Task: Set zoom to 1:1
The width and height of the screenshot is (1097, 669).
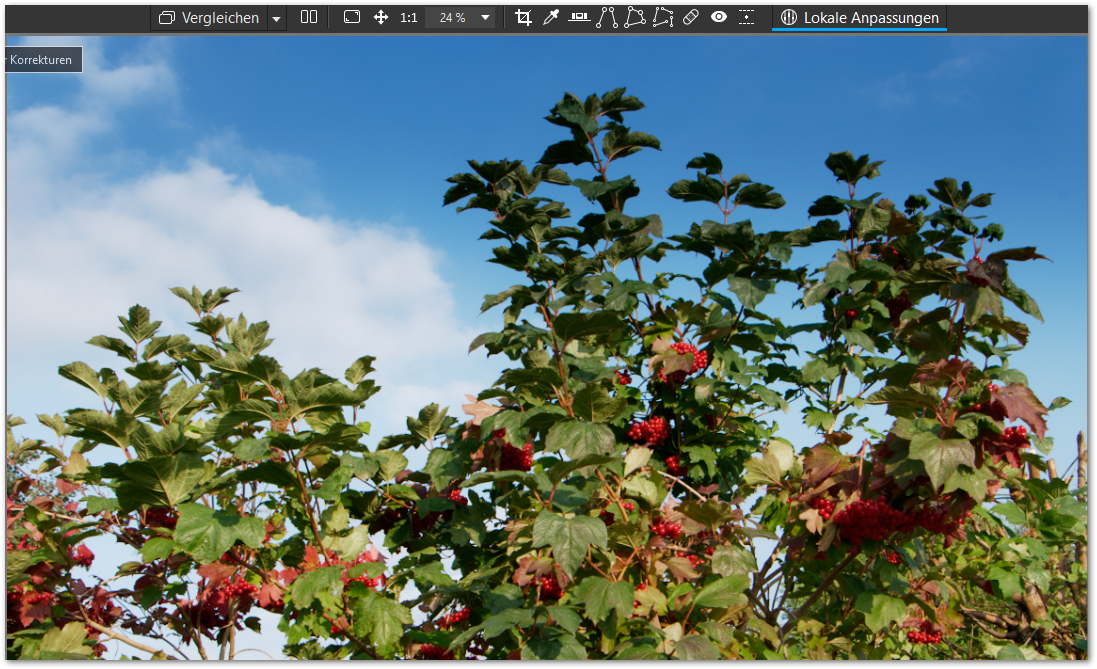Action: click(409, 18)
